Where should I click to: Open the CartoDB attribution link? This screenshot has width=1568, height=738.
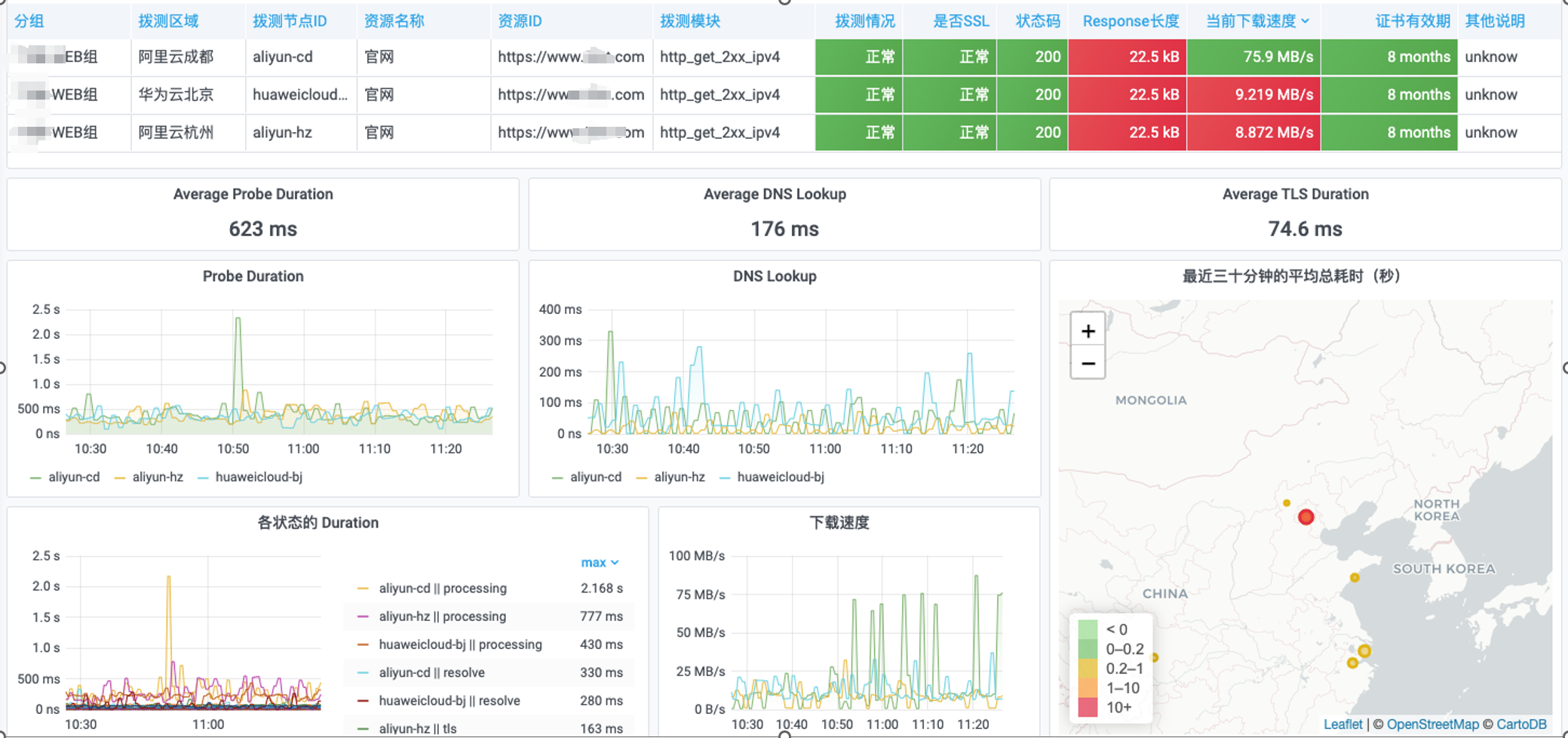pos(1521,724)
